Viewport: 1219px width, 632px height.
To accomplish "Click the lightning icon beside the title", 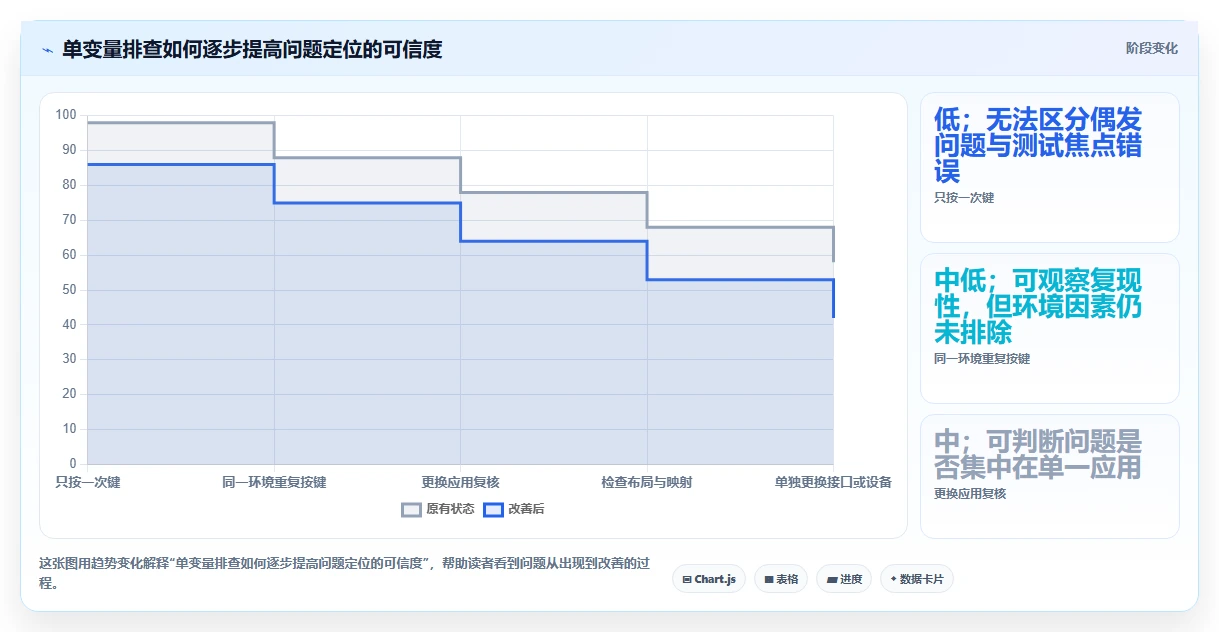I will [48, 49].
